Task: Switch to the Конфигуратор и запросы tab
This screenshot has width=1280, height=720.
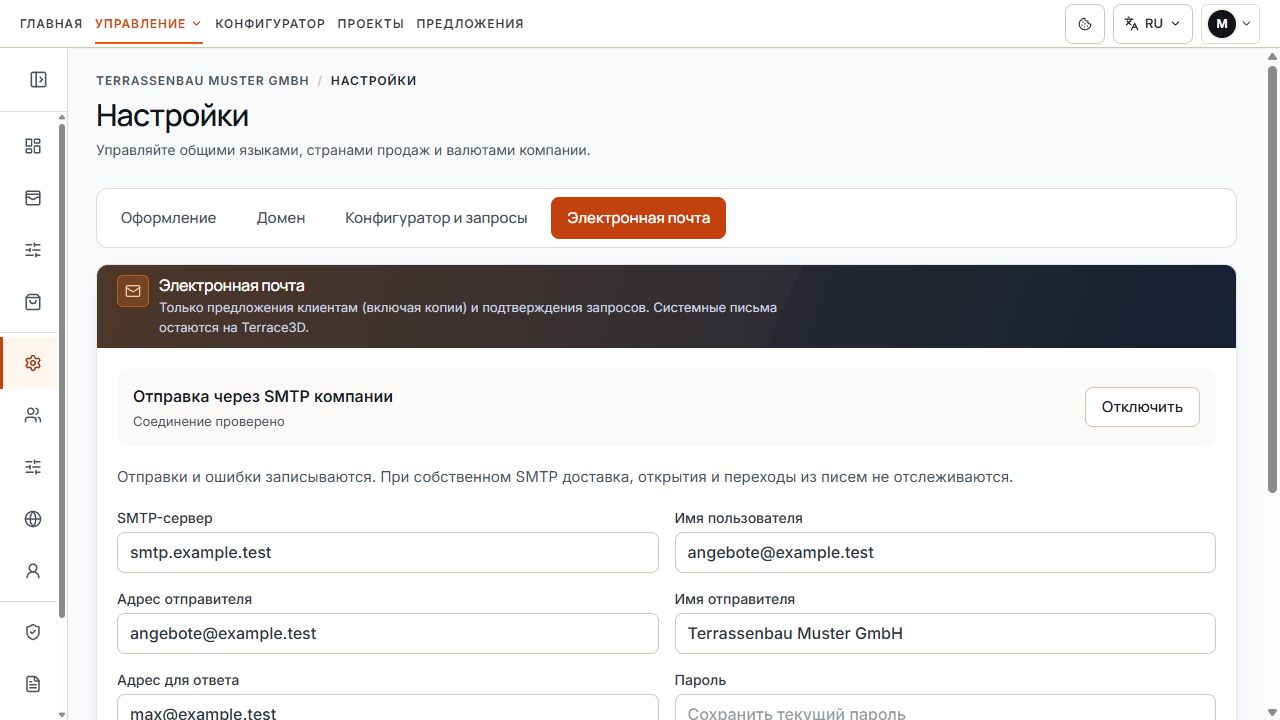Action: 436,218
